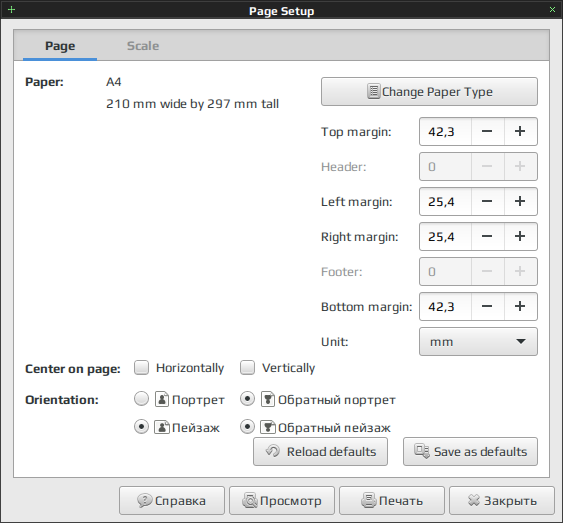Select the Обратный портрет radio button

pos(247,399)
